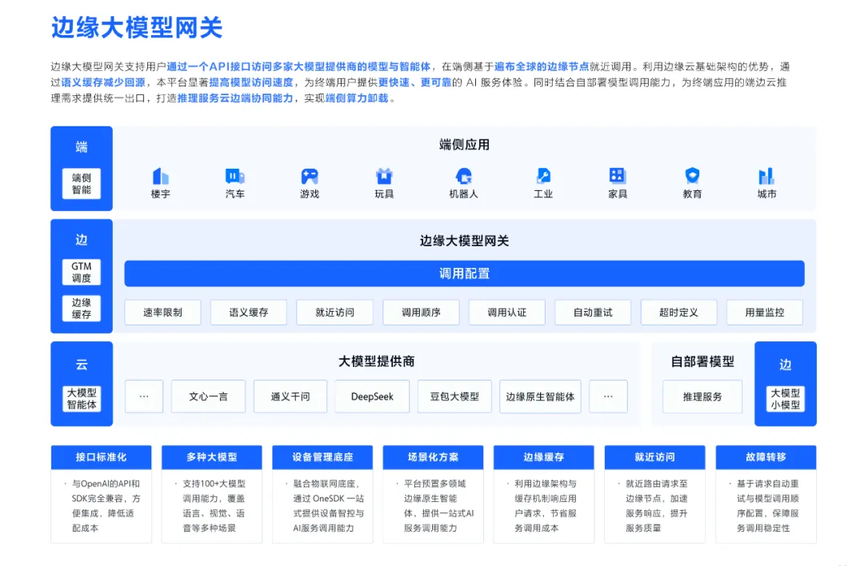The image size is (864, 566).
Task: Open the 接口标准化 card header
Action: [101, 457]
